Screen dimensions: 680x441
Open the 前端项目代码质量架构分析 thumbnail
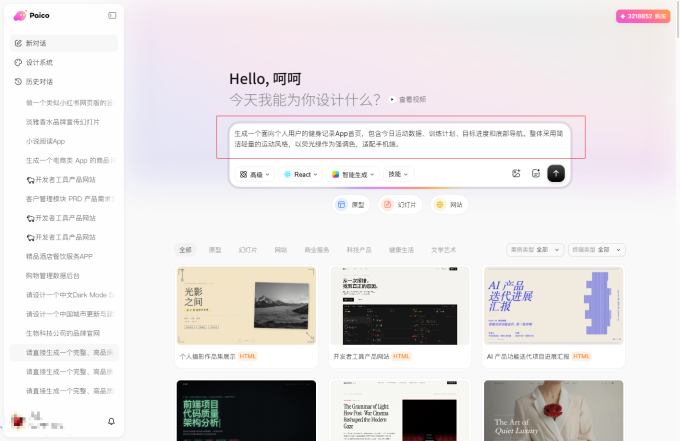pyautogui.click(x=246, y=411)
